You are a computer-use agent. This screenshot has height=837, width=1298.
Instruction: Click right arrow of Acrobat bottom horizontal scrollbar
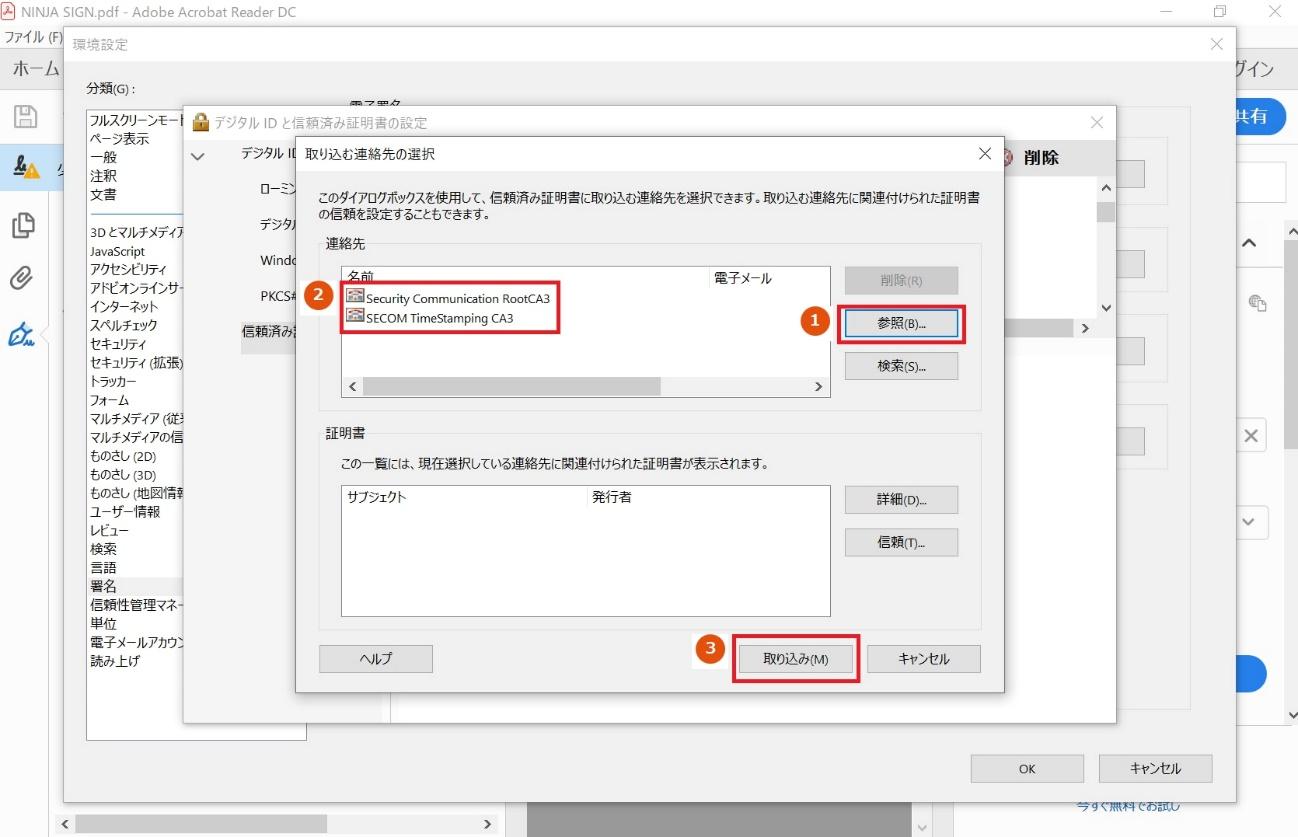point(488,825)
